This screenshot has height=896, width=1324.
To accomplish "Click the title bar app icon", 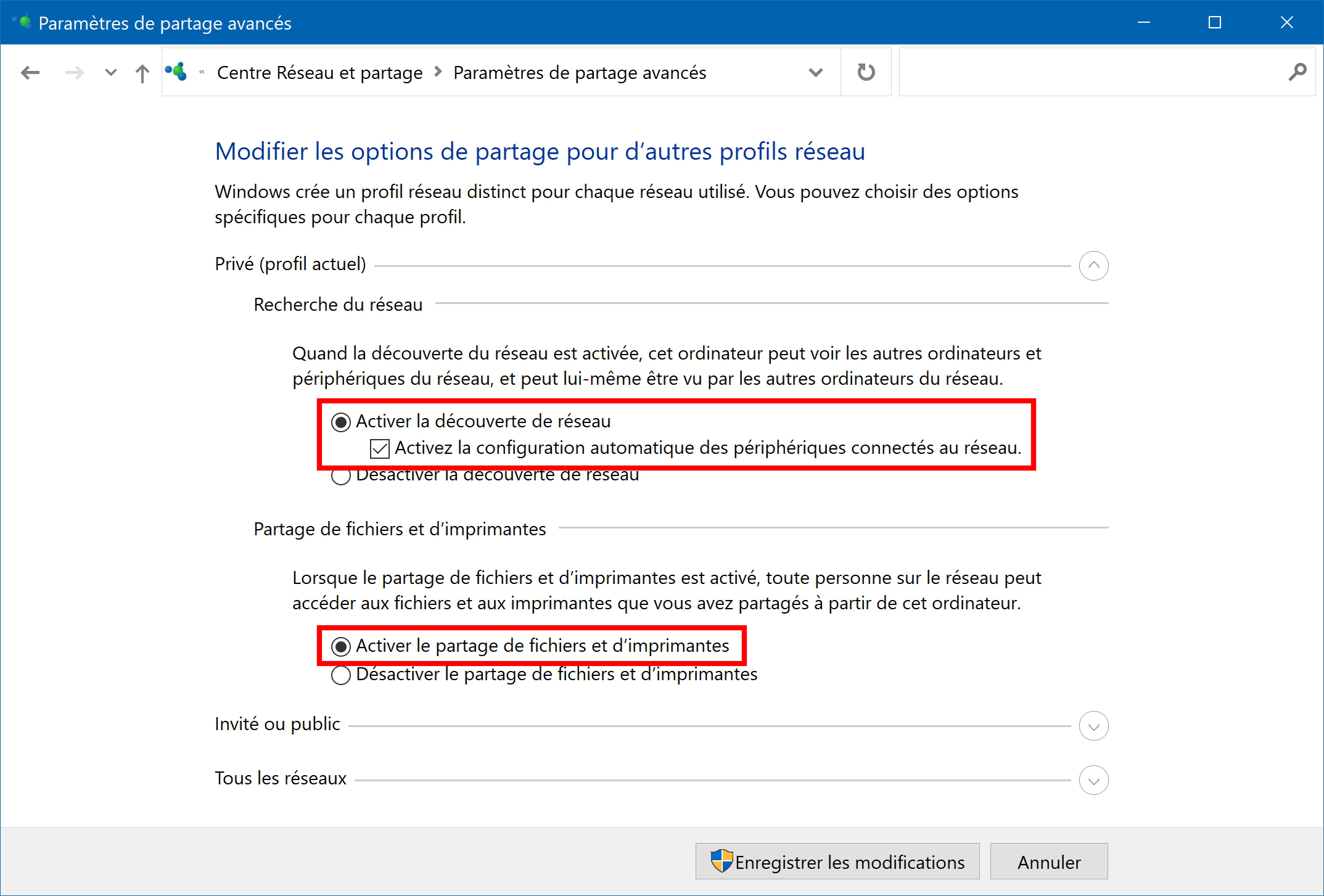I will pos(23,22).
